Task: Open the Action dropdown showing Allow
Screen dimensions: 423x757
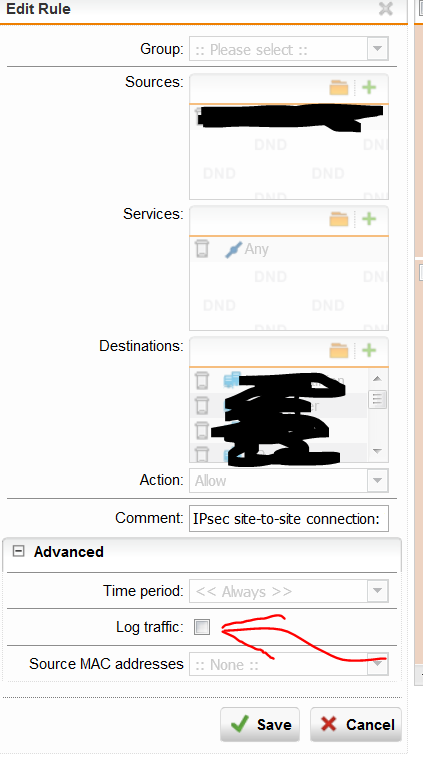Action: click(x=289, y=481)
